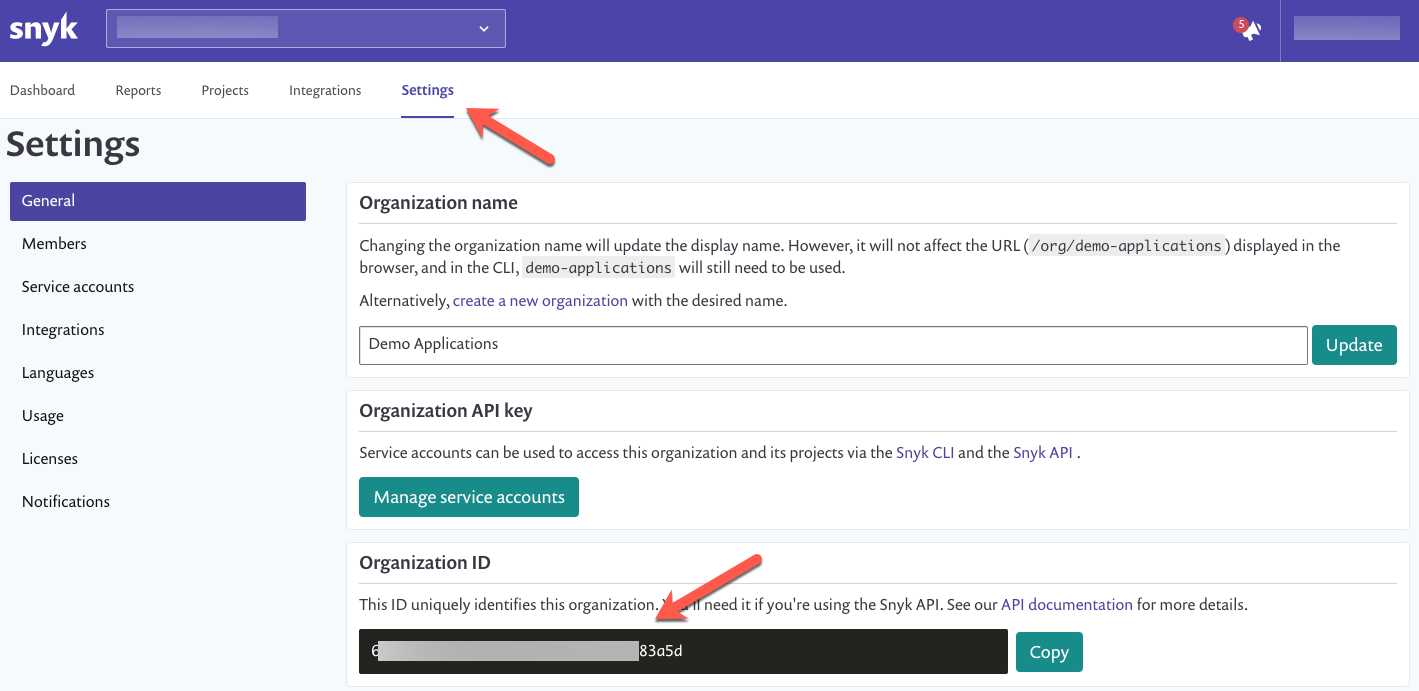Viewport: 1419px width, 691px height.
Task: View the Projects tab
Action: click(224, 90)
